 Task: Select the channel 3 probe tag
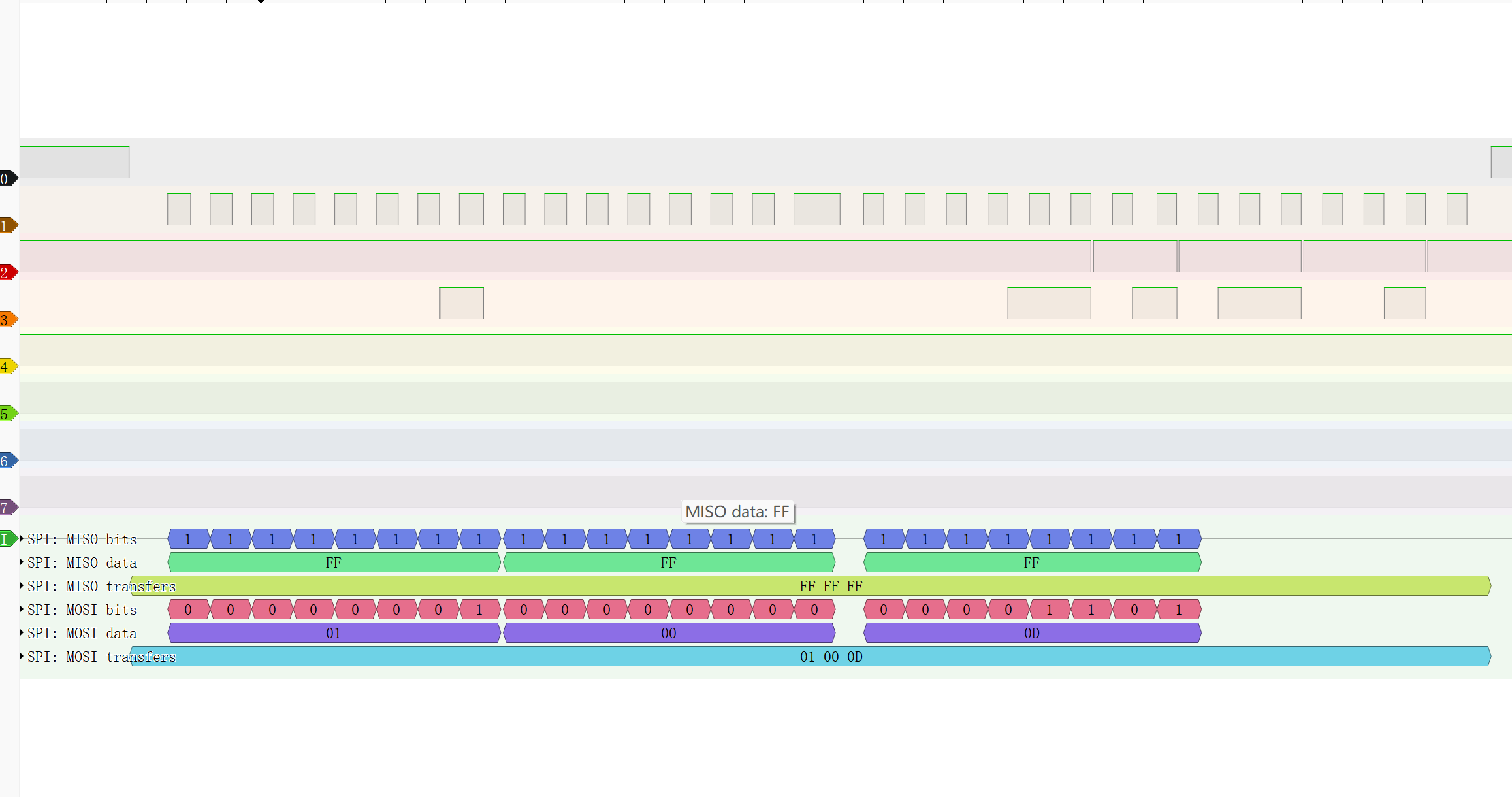coord(7,319)
